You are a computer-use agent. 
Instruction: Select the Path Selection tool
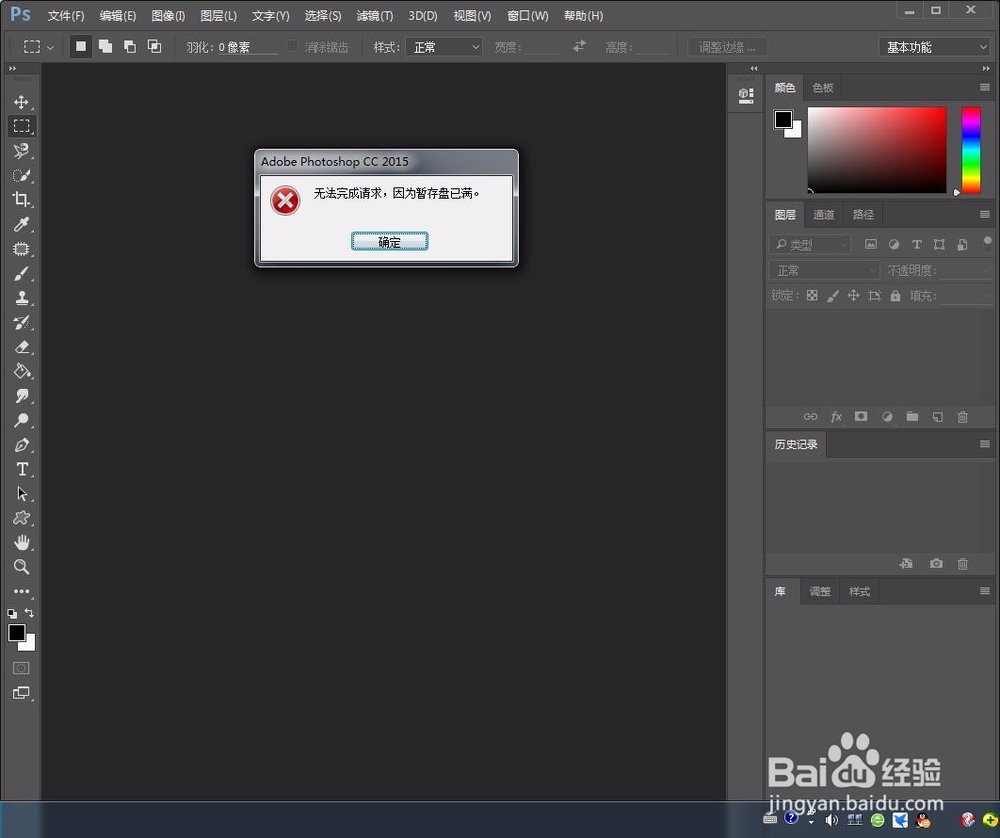pyautogui.click(x=21, y=494)
